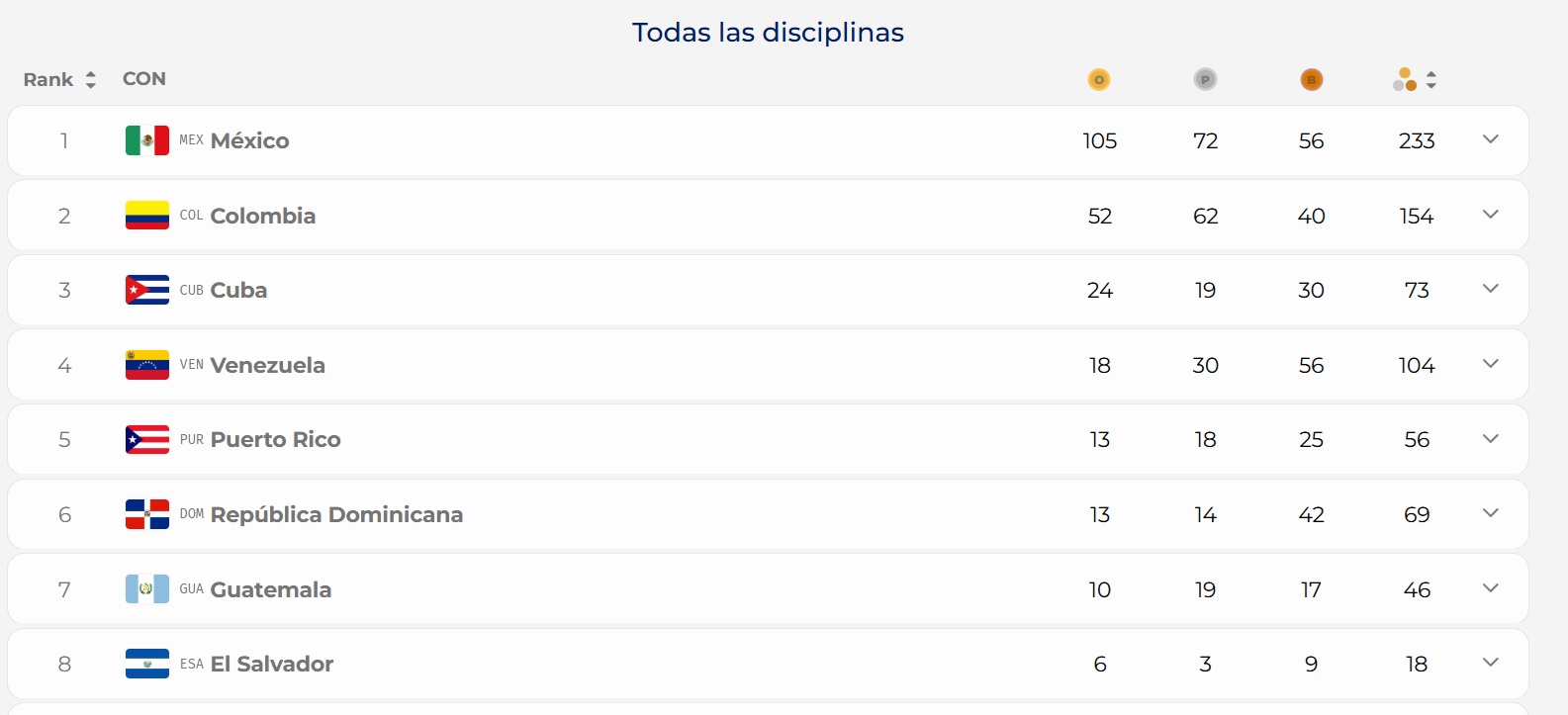Click the Todas las disciplinas heading

click(769, 33)
